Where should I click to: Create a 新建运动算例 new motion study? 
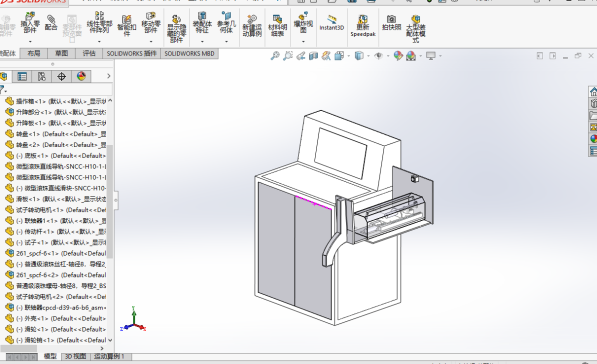pyautogui.click(x=252, y=26)
